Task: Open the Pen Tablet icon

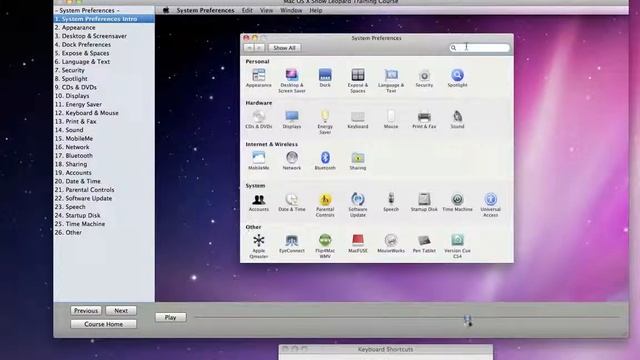Action: tap(424, 240)
